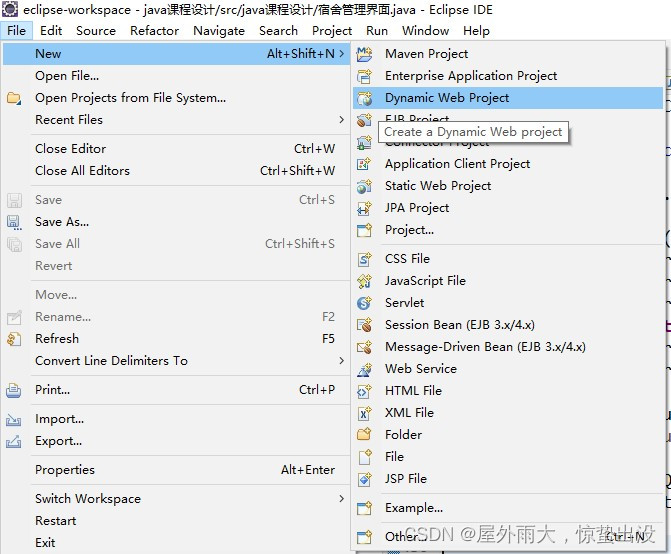Open the Search menu
The width and height of the screenshot is (671, 554).
coord(278,31)
